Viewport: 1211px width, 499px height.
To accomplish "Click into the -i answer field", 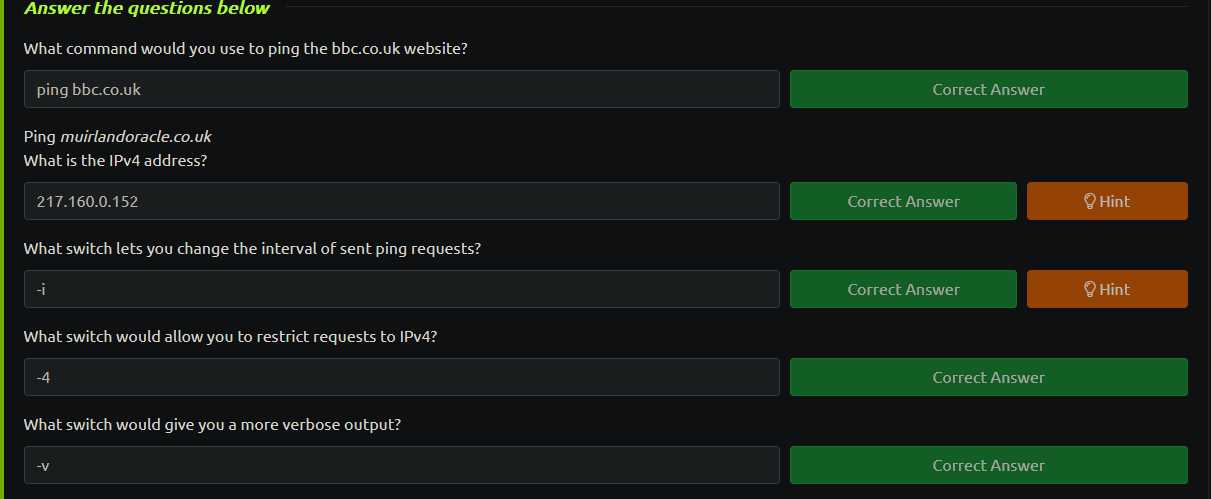I will pos(402,289).
